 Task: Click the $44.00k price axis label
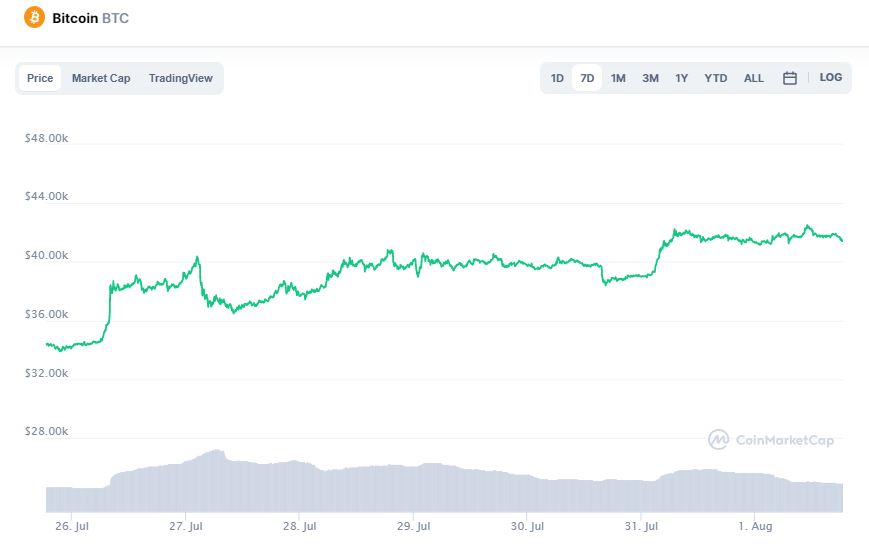(46, 197)
